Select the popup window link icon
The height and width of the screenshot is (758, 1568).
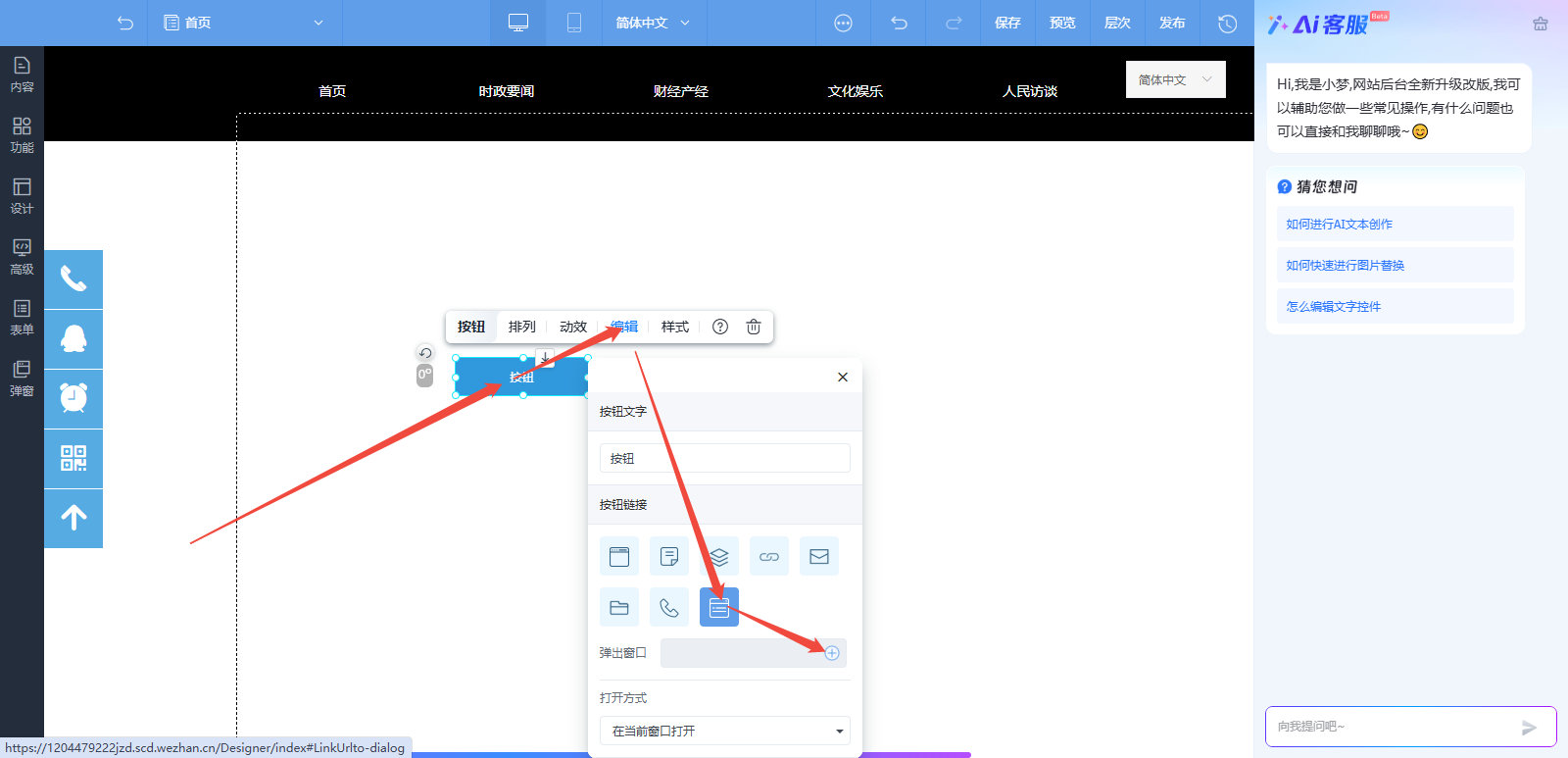coord(719,608)
